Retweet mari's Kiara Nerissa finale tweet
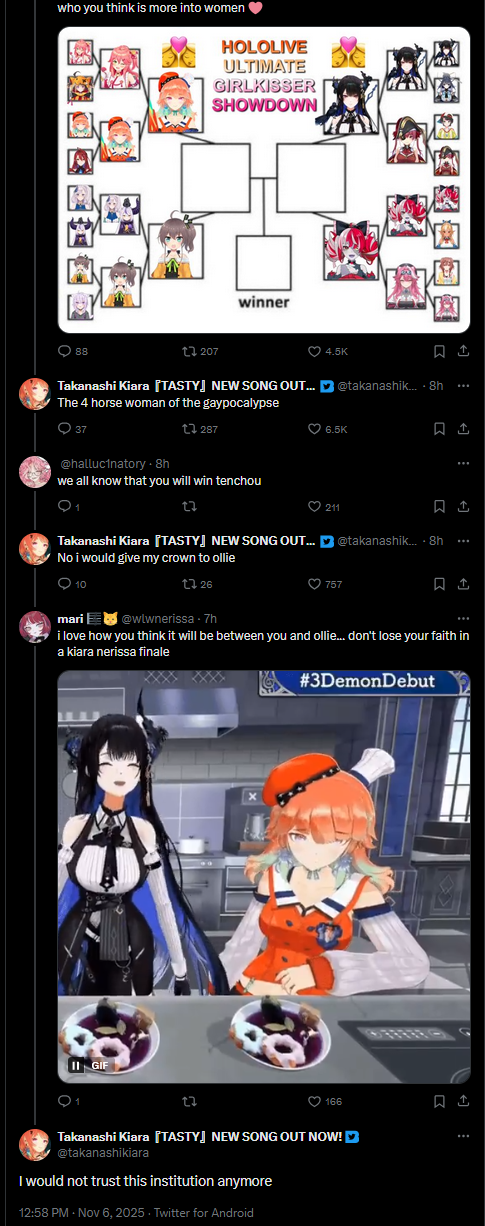Screen dimensions: 485x1226 (187, 1101)
